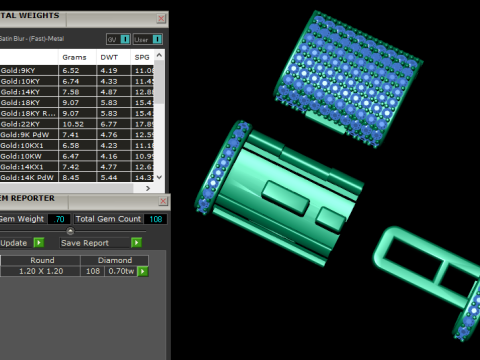Click the Diamond column header
The image size is (480, 360).
pyautogui.click(x=115, y=260)
